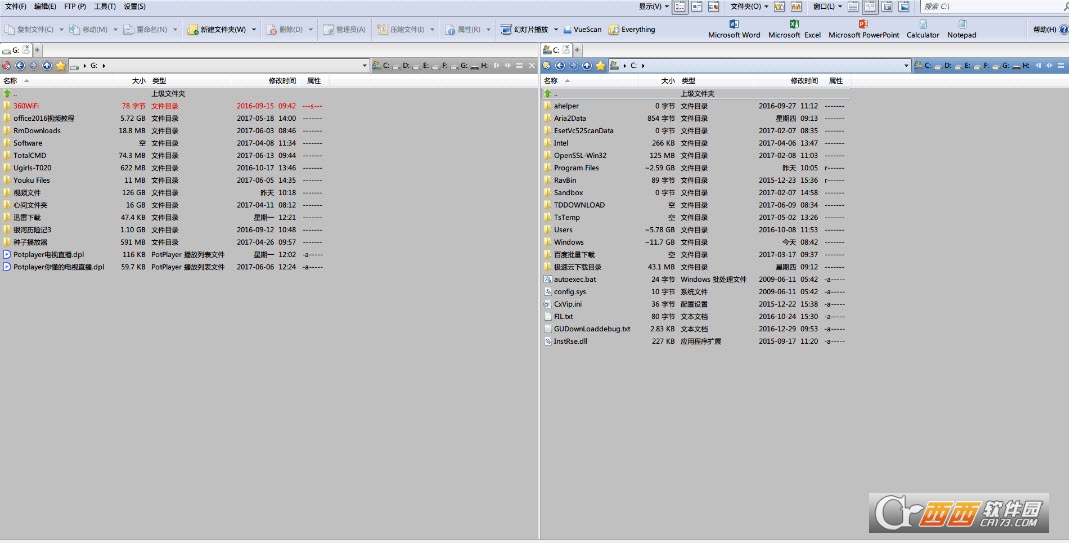
Task: Click the 重命名(N) rename button
Action: [x=145, y=29]
